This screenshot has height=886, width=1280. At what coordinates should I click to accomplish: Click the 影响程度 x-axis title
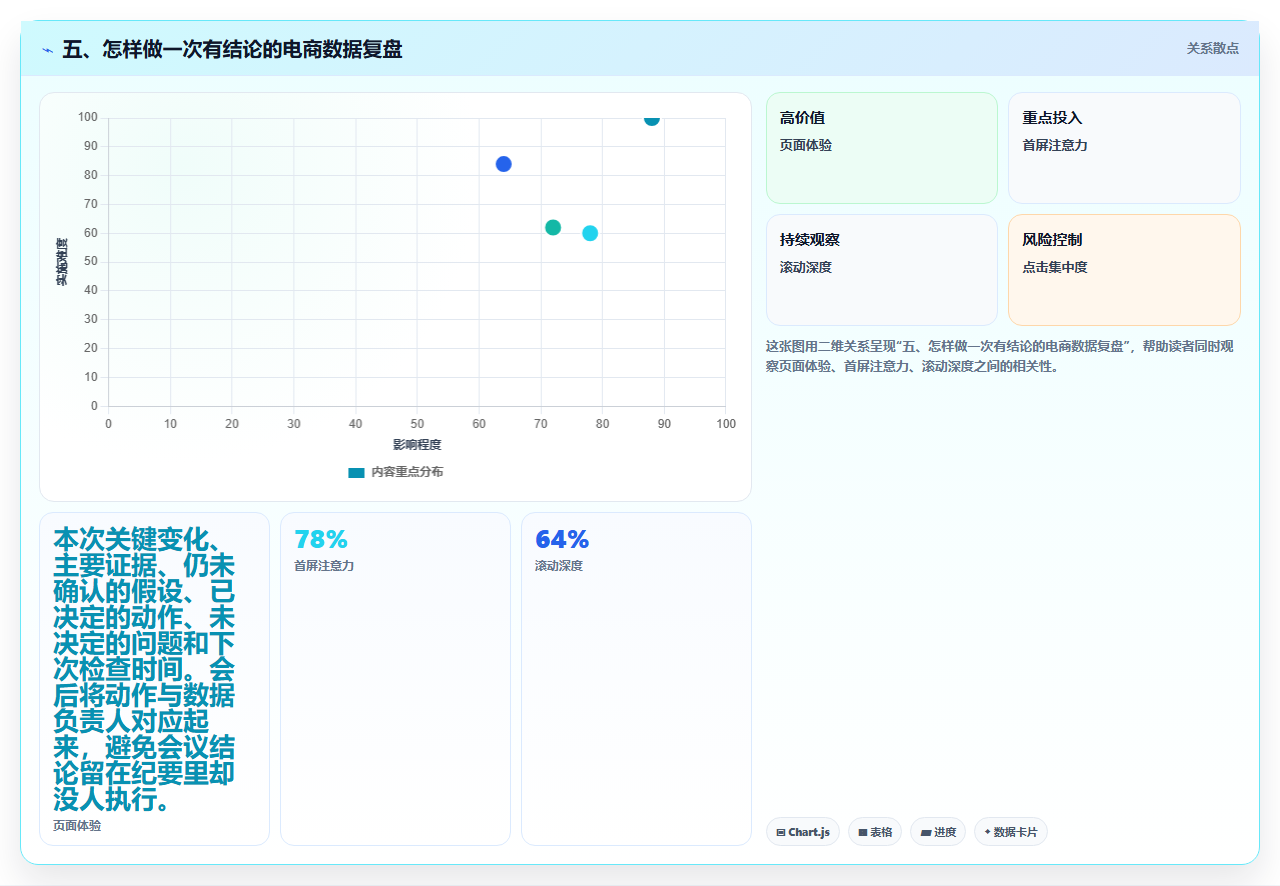(x=417, y=444)
